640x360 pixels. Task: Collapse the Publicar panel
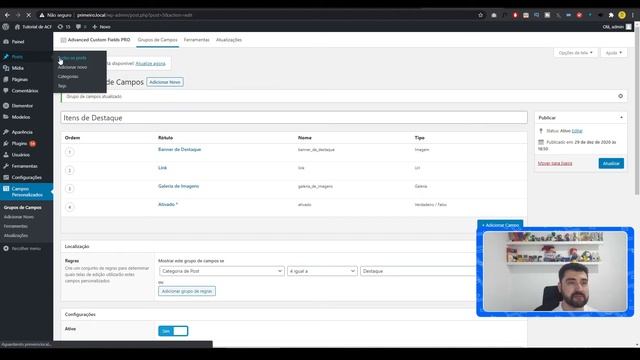(621, 118)
